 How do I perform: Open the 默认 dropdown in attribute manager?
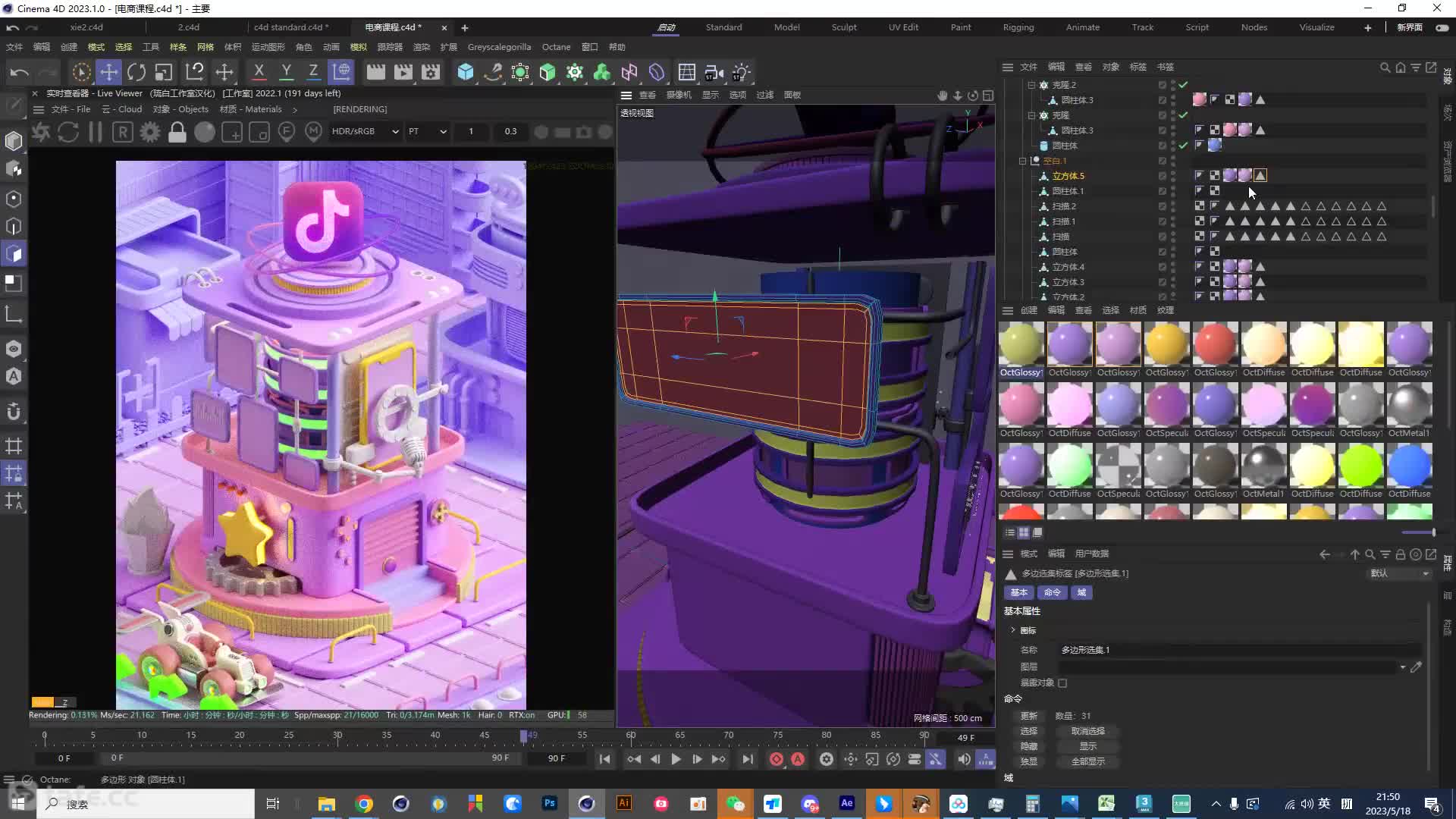tap(1400, 573)
